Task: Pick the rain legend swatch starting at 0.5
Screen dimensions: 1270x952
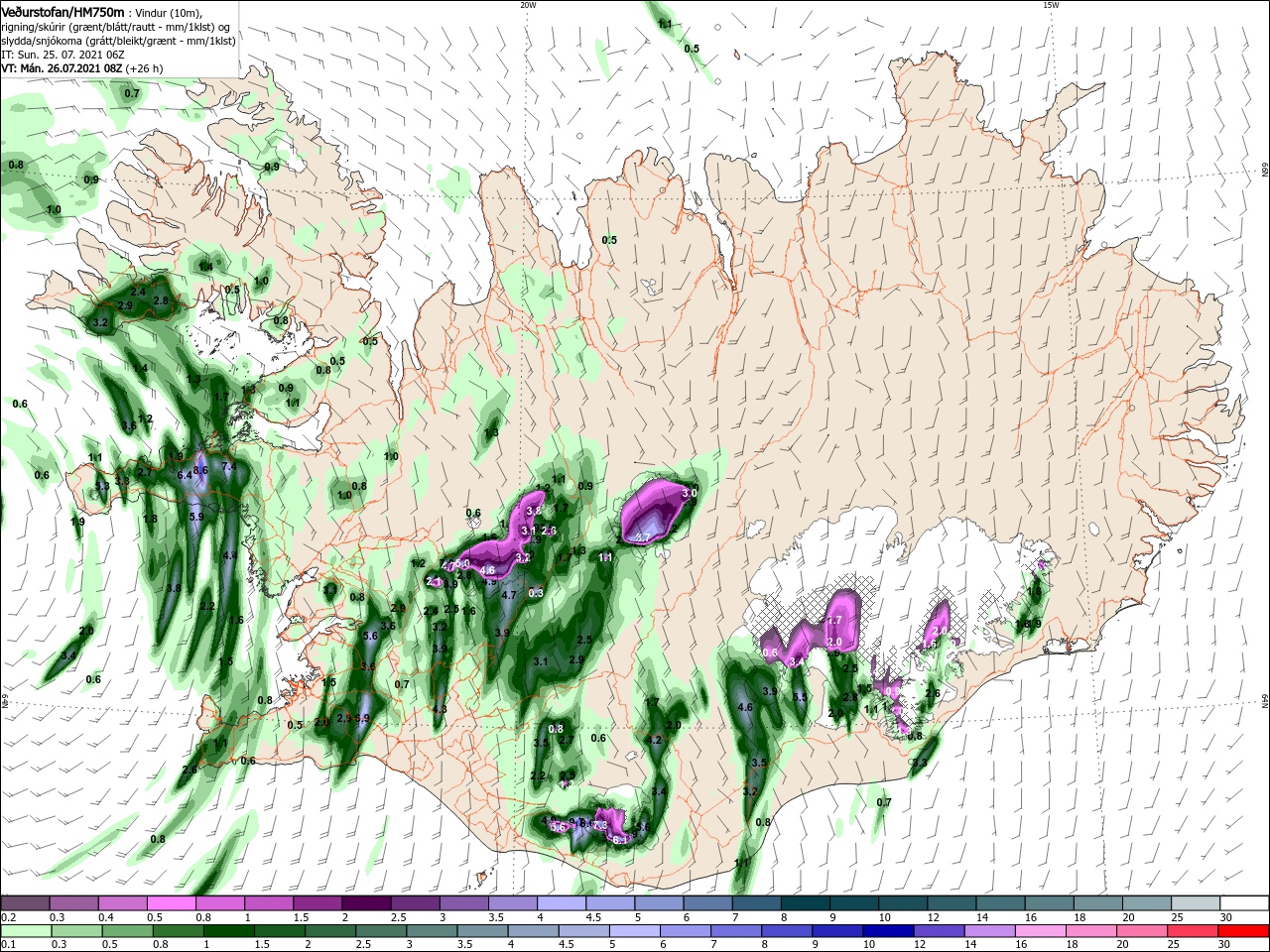Action: [x=127, y=930]
